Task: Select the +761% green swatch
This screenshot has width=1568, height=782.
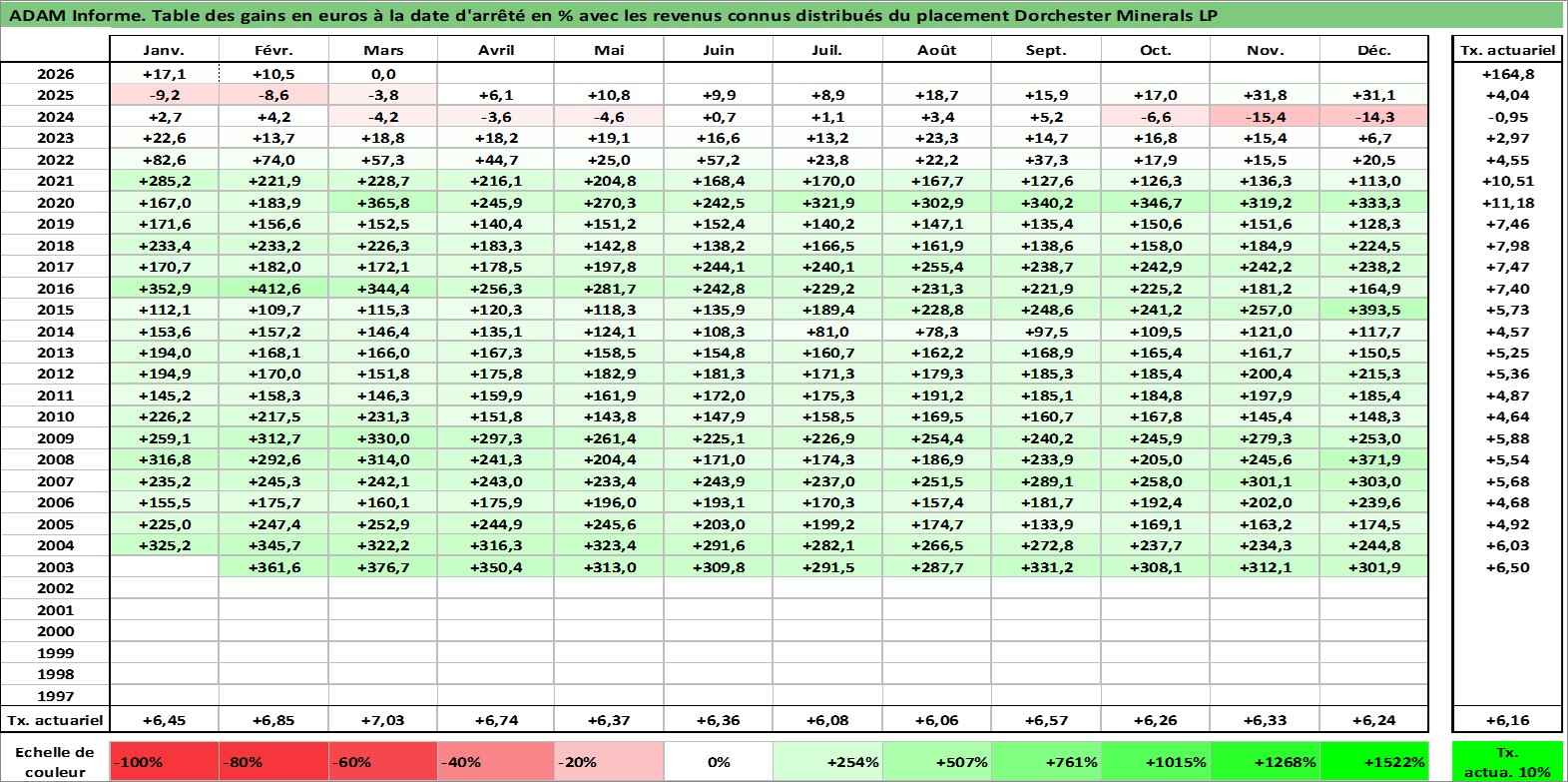Action: (1046, 761)
